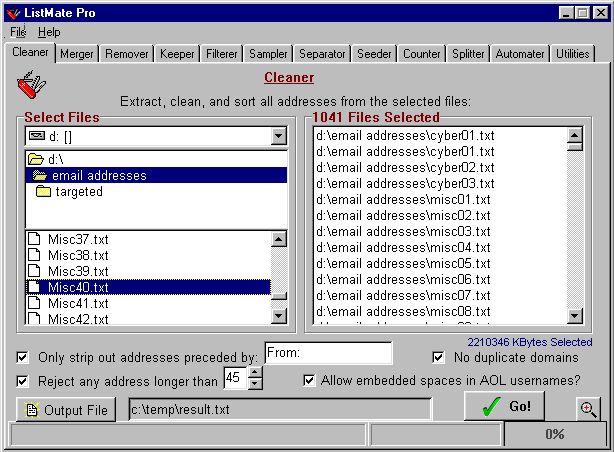Screen dimensions: 614x452
Task: Open the Help menu
Action: [49, 32]
